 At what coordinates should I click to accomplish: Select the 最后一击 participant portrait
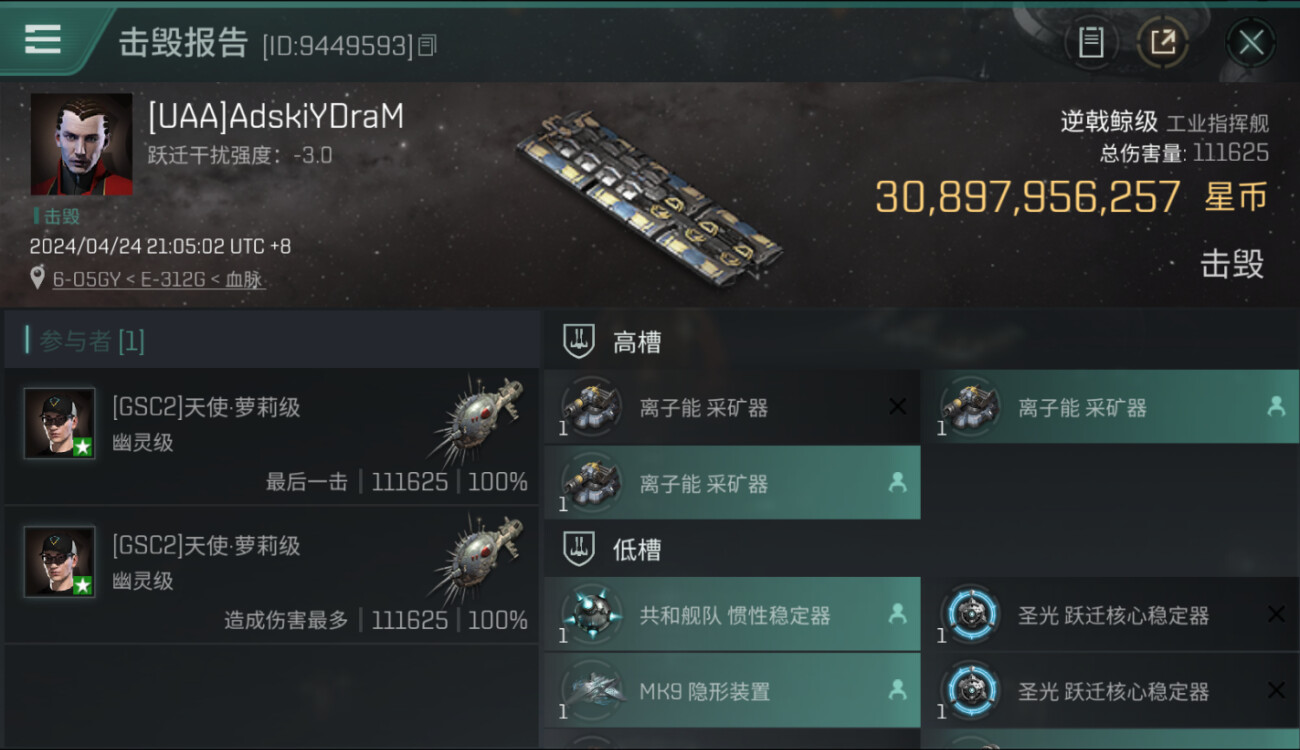(60, 423)
